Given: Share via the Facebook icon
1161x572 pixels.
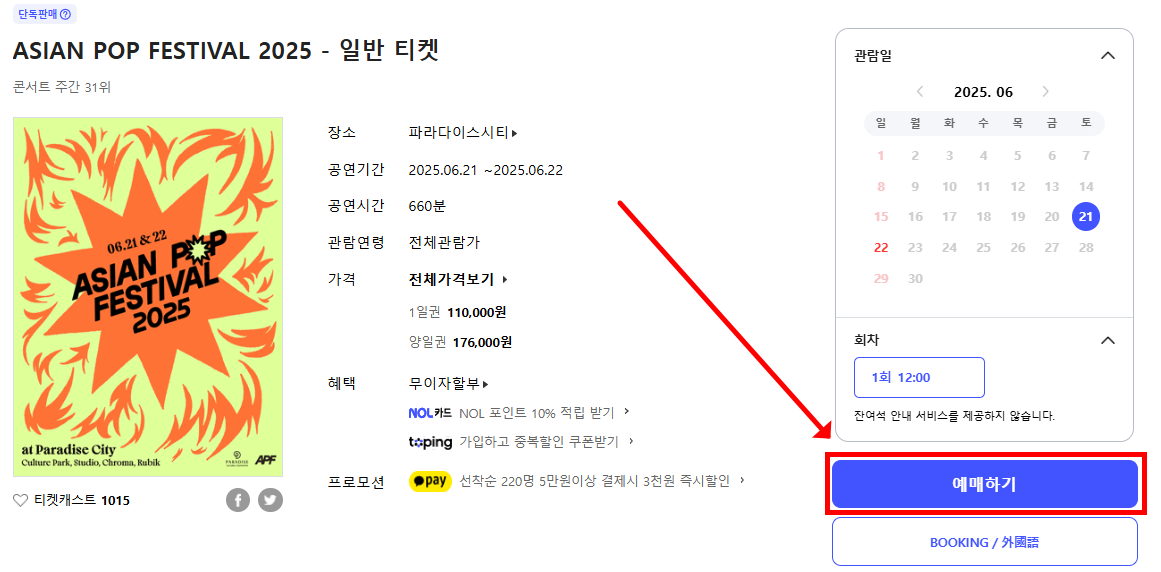Looking at the screenshot, I should 238,500.
